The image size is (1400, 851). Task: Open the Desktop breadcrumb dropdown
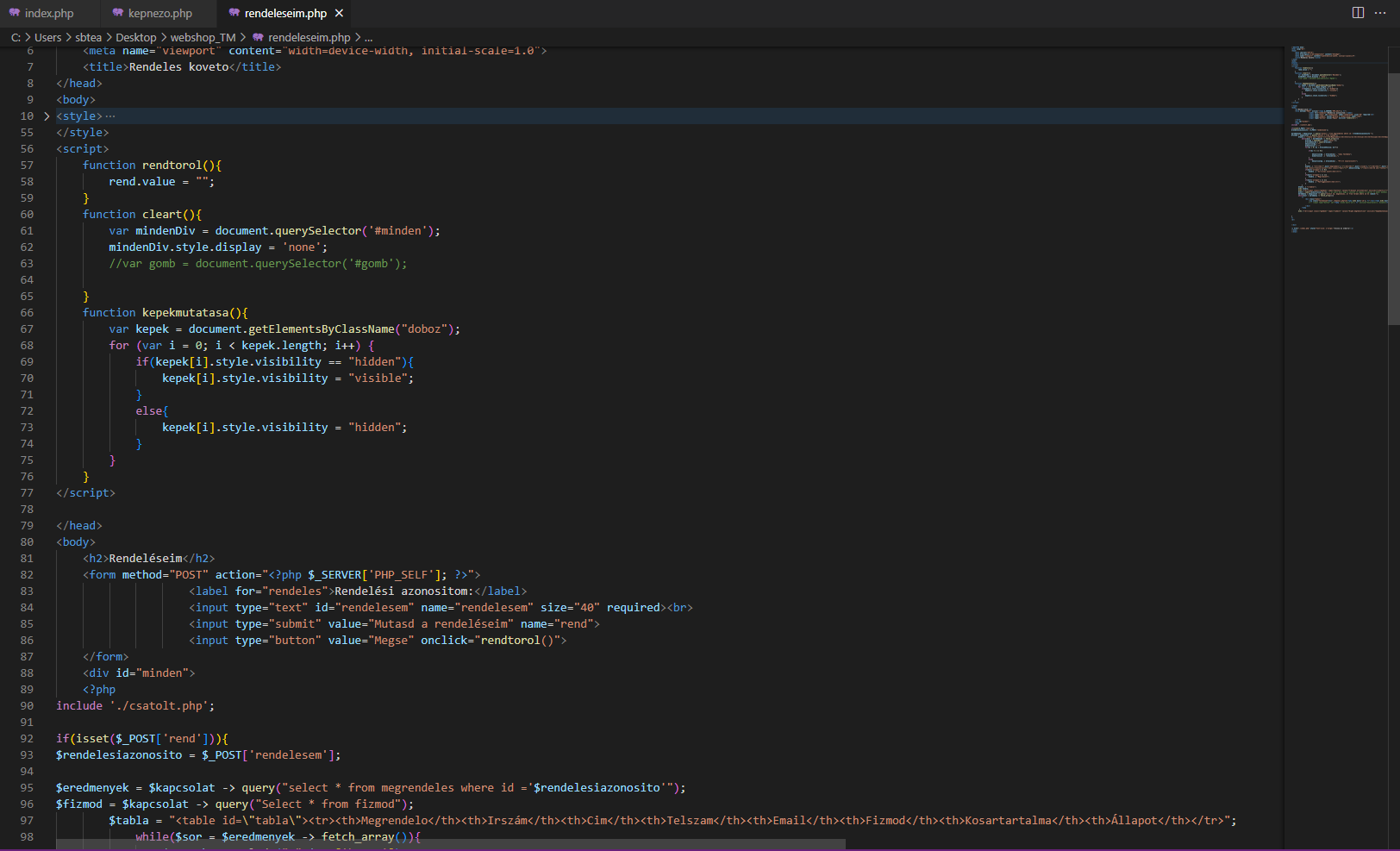point(136,37)
